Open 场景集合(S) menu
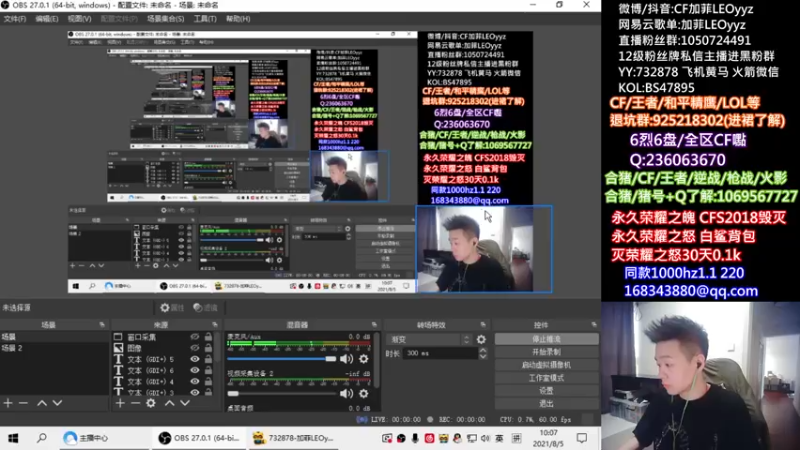This screenshot has height=450, width=800. pos(165,19)
